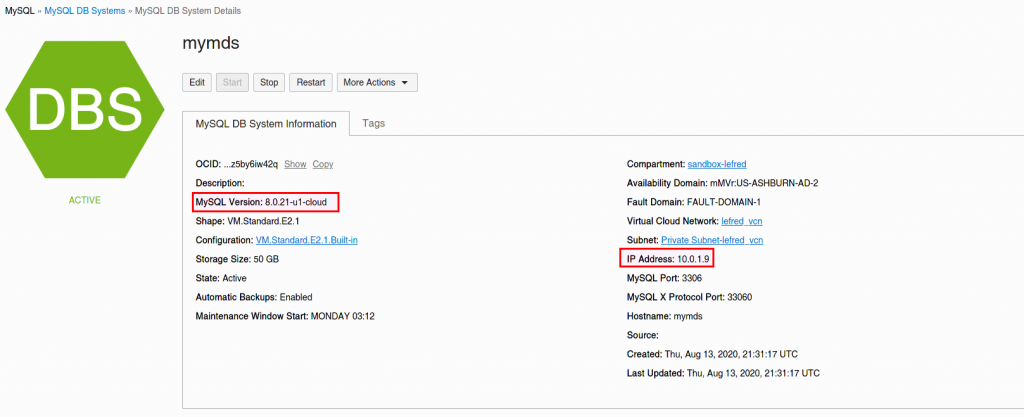Copy the OCID value
Screen dimensions: 1024x417
coord(323,164)
